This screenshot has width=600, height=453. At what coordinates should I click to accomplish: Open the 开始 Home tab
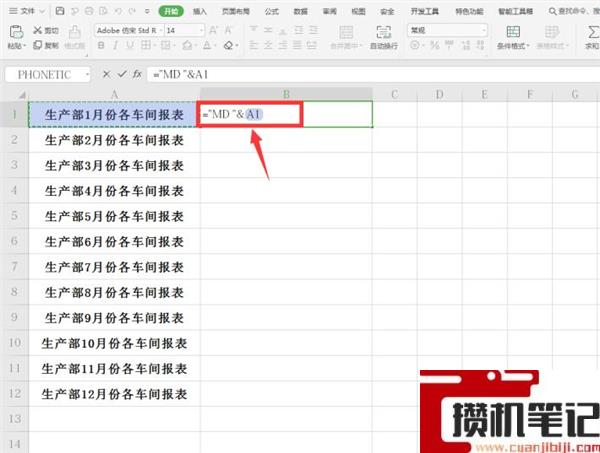pyautogui.click(x=171, y=11)
